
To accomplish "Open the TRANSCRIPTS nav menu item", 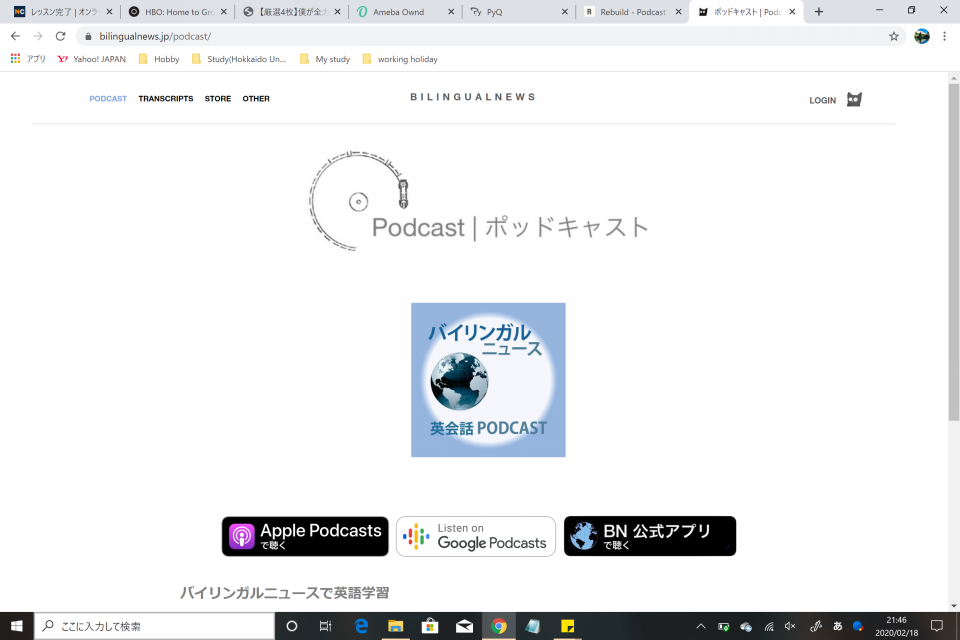I will click(165, 99).
